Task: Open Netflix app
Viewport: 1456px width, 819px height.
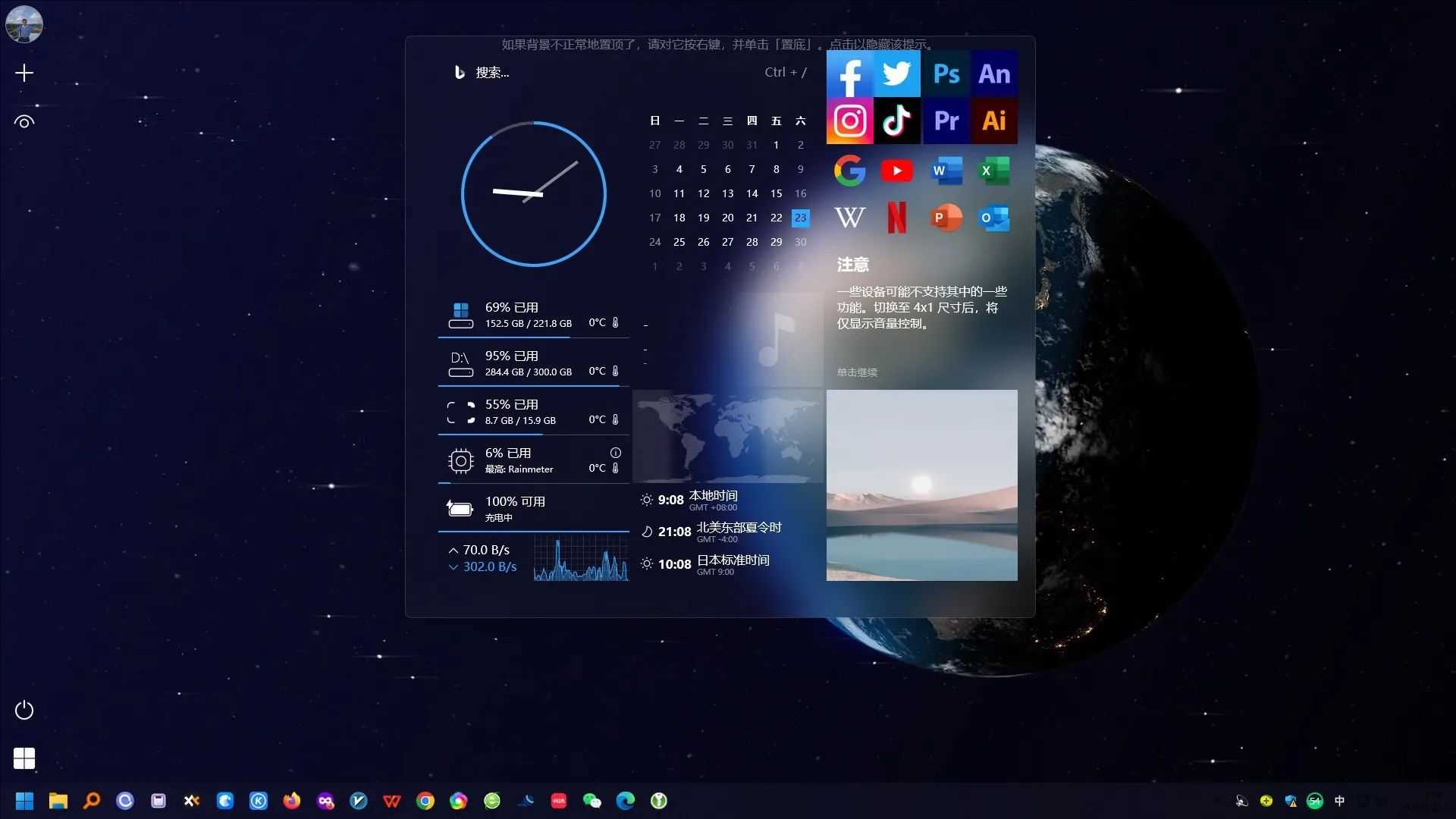Action: coord(897,217)
